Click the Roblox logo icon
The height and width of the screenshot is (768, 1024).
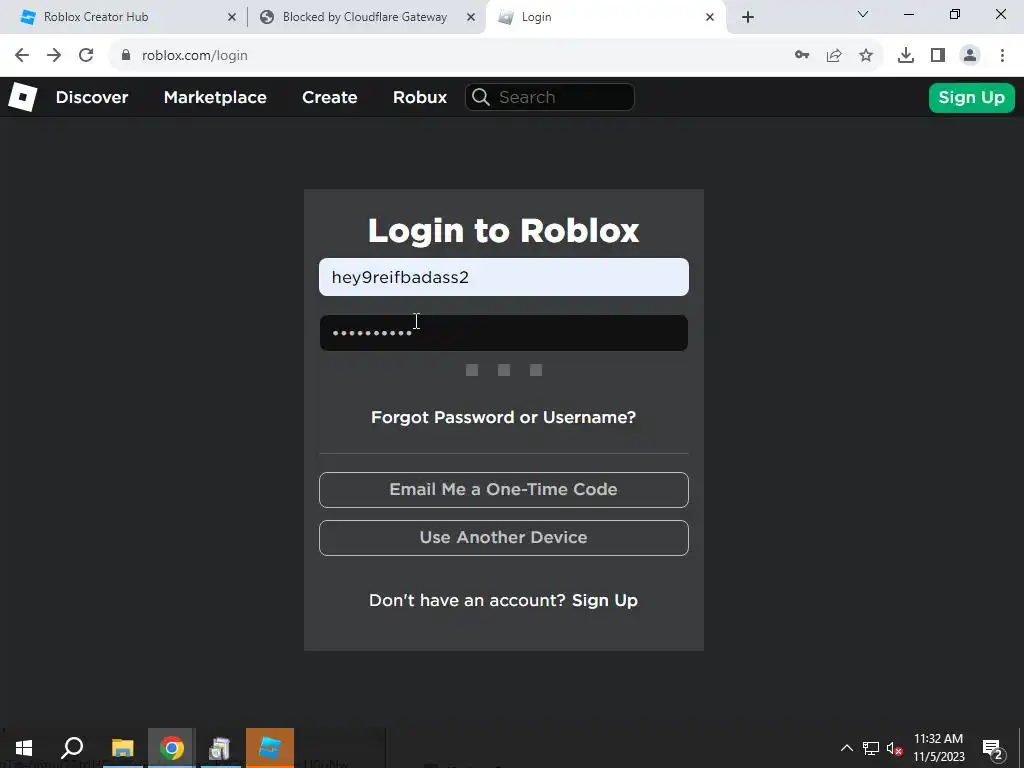pyautogui.click(x=22, y=97)
